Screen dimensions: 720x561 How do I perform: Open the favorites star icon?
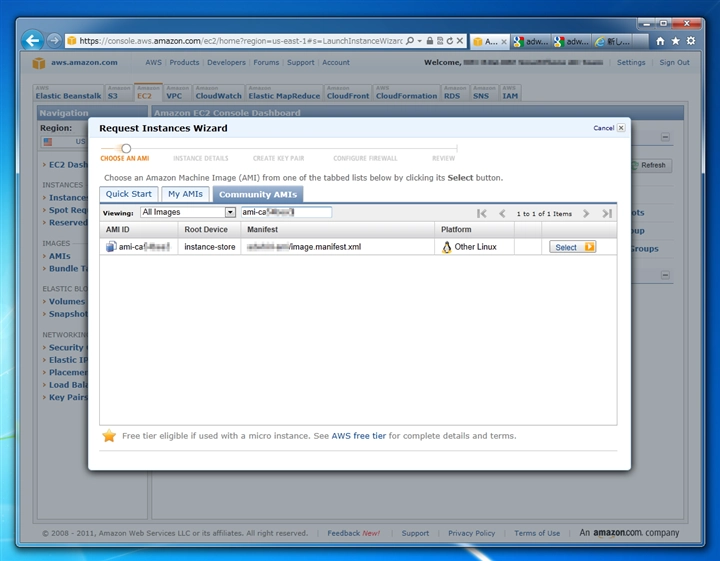coord(675,41)
